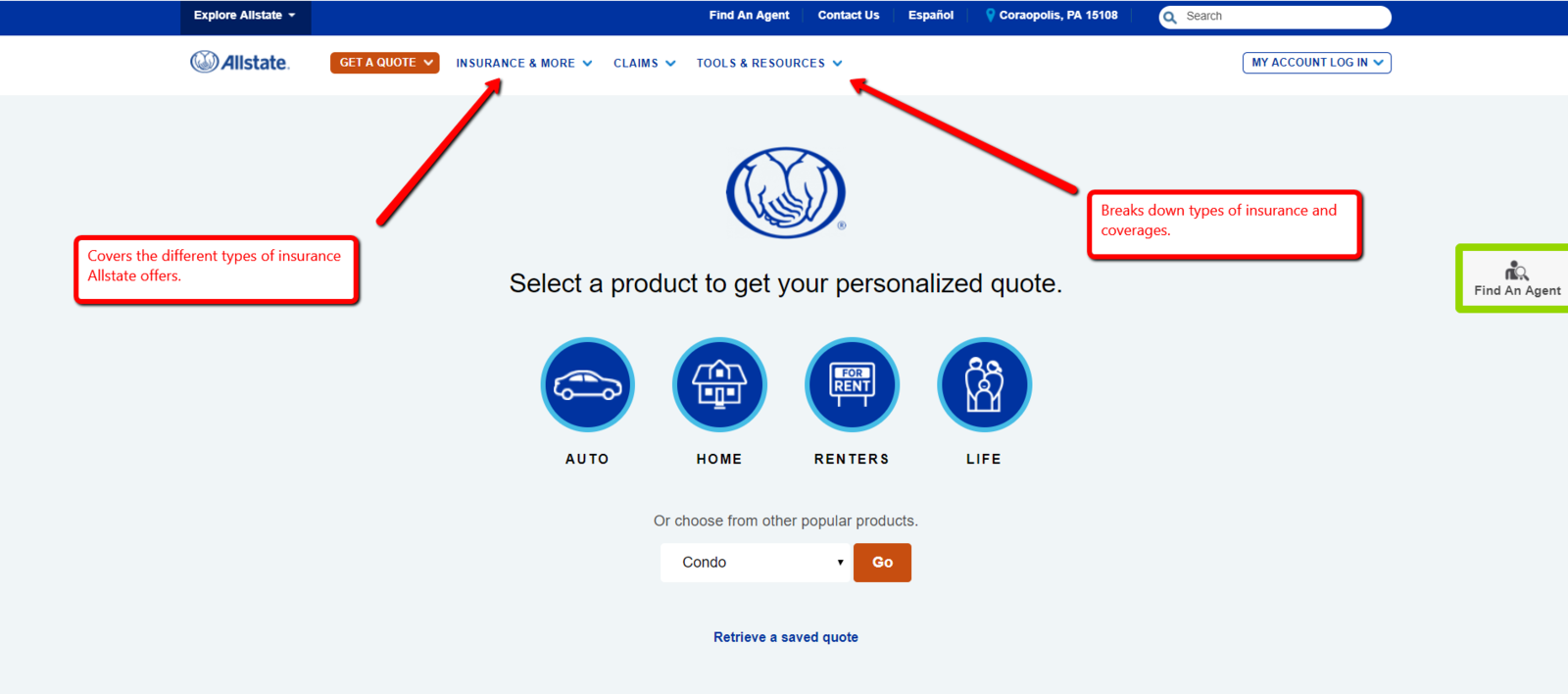Click the search magnifier icon
Screen dimensions: 1568x694
pyautogui.click(x=1169, y=17)
